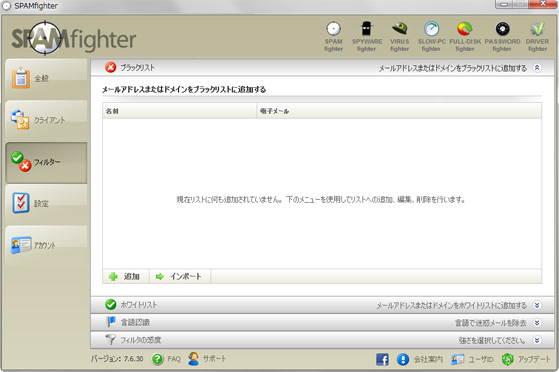This screenshot has width=559, height=372.
Task: Click バージョン: 7.6.30 version text
Action: pyautogui.click(x=117, y=359)
